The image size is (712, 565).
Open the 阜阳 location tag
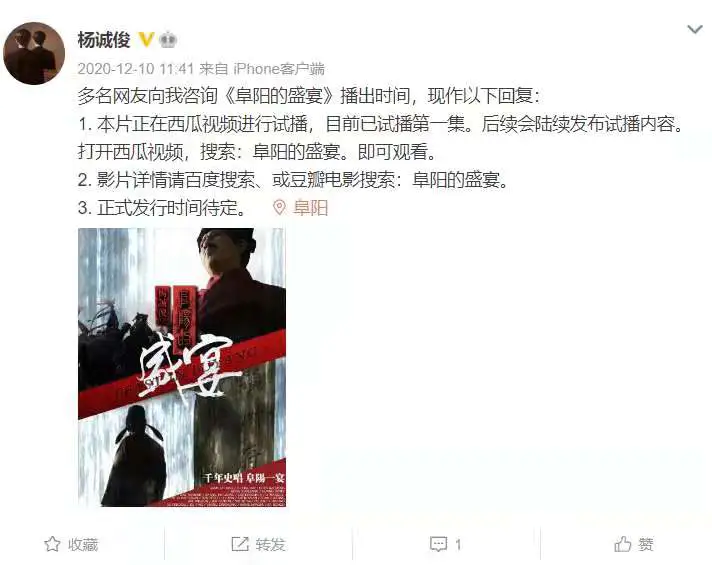pyautogui.click(x=310, y=208)
